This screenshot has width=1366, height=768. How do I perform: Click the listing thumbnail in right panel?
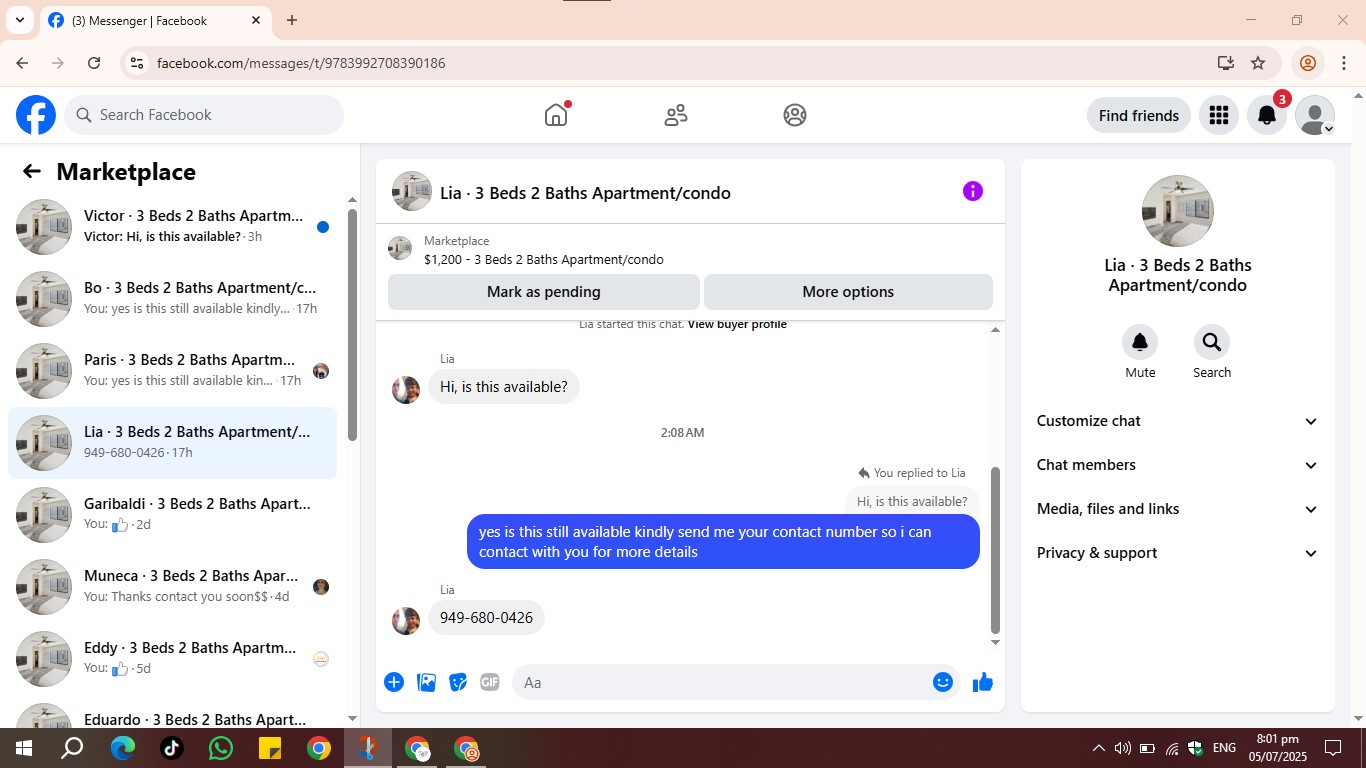coord(1178,211)
